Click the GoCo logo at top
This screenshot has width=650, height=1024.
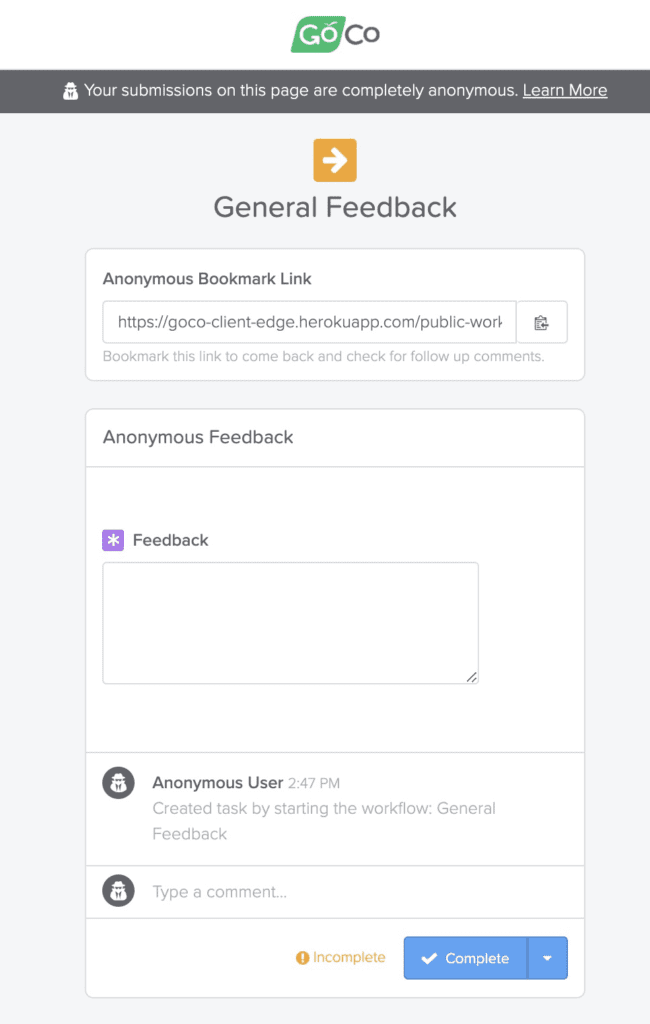(x=334, y=33)
